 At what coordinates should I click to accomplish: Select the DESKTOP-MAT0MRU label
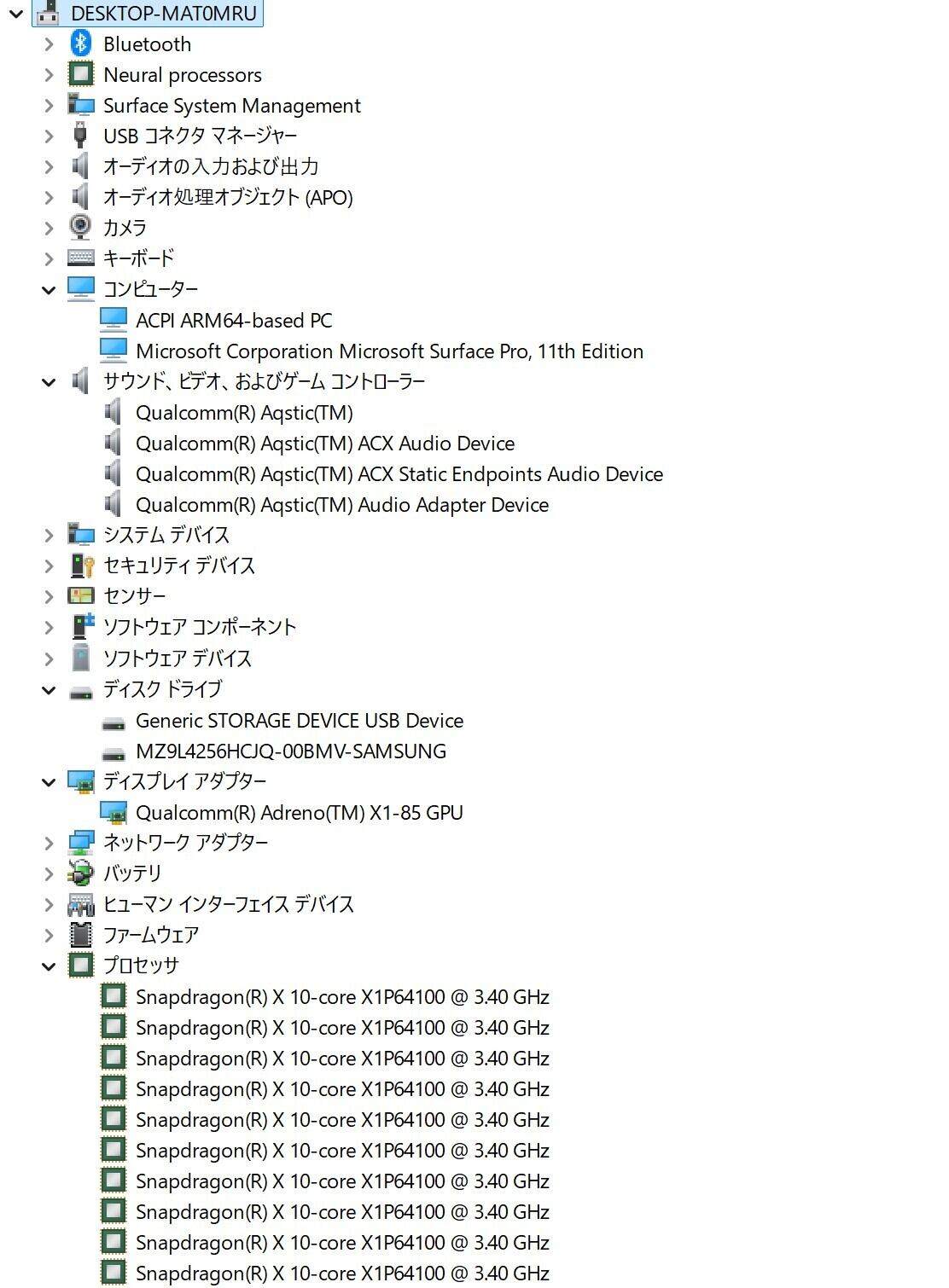164,13
